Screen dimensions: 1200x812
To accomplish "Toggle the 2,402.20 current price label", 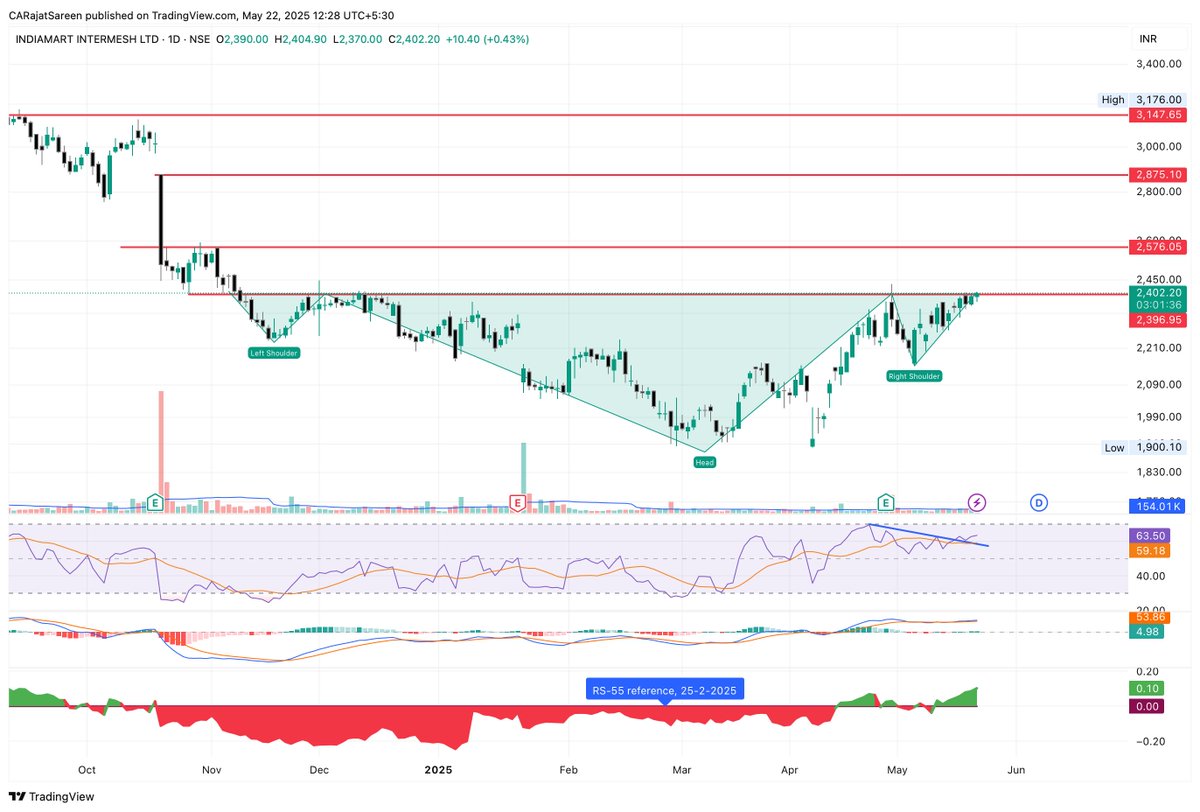I will pyautogui.click(x=1157, y=293).
